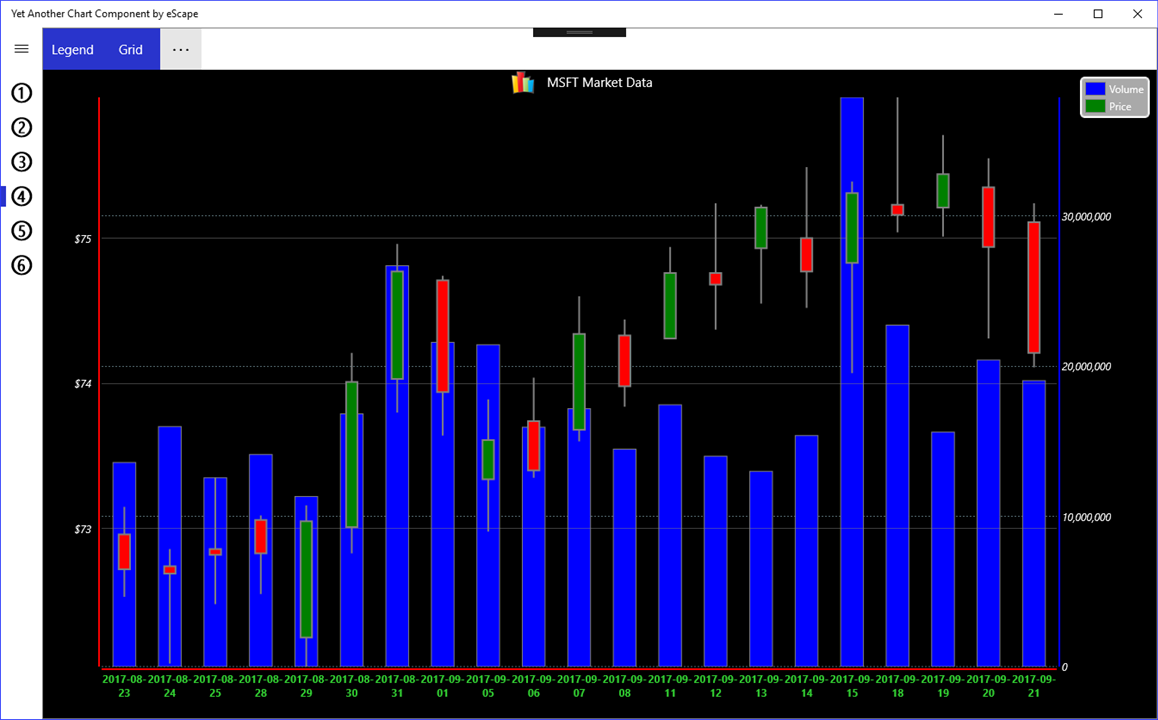Maximize the application window

[x=1098, y=14]
